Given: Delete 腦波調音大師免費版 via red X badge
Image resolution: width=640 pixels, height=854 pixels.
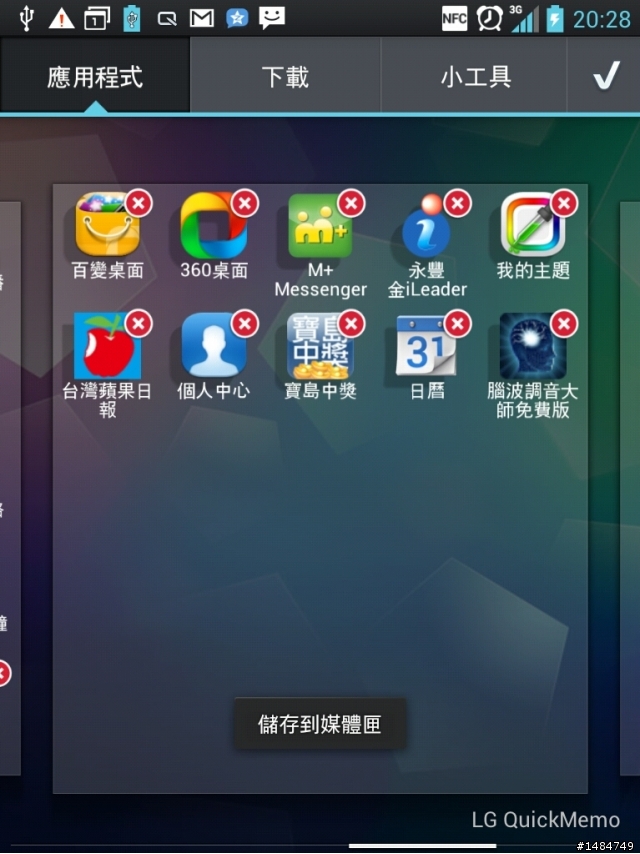Looking at the screenshot, I should pos(564,324).
